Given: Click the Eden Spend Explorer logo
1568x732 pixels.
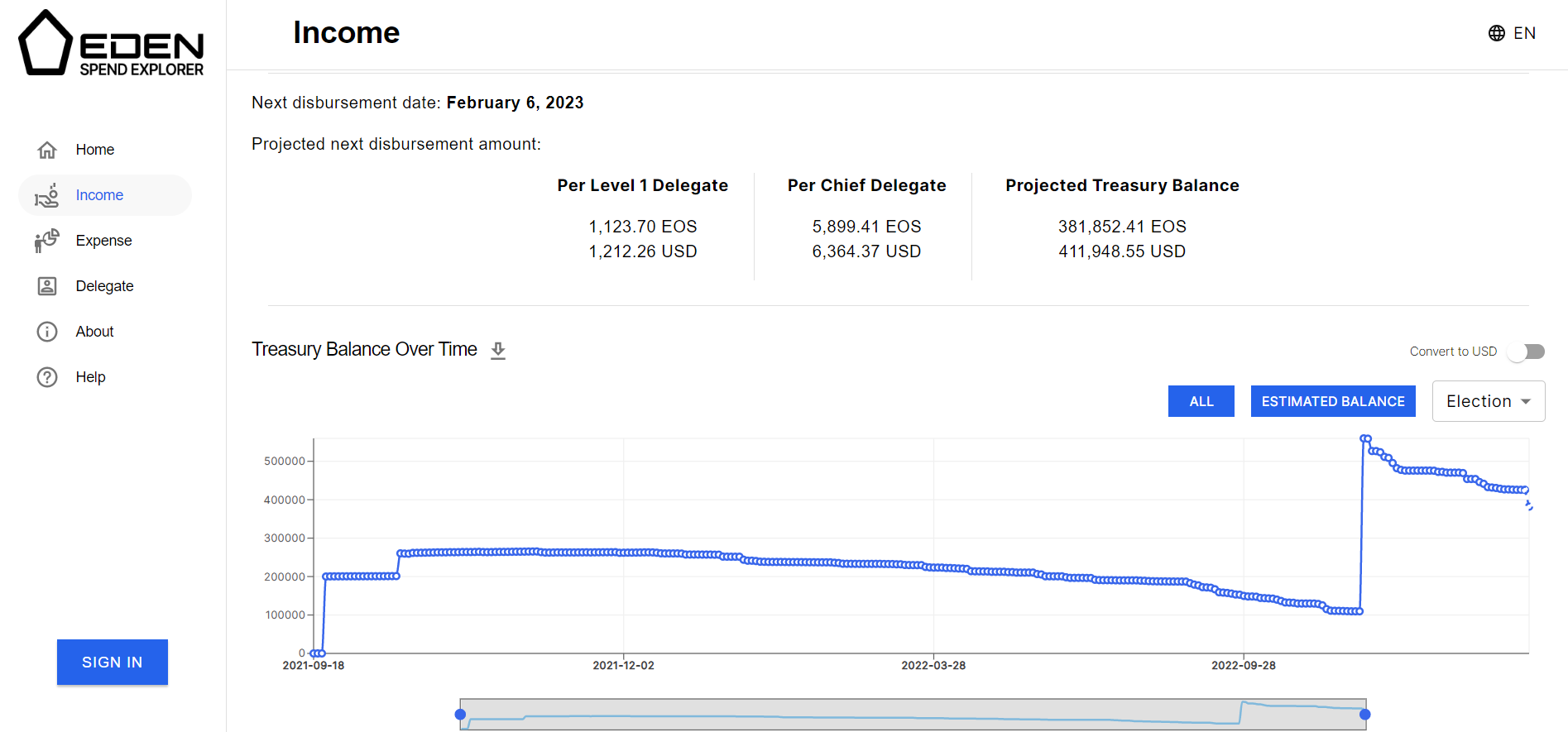Looking at the screenshot, I should [112, 43].
